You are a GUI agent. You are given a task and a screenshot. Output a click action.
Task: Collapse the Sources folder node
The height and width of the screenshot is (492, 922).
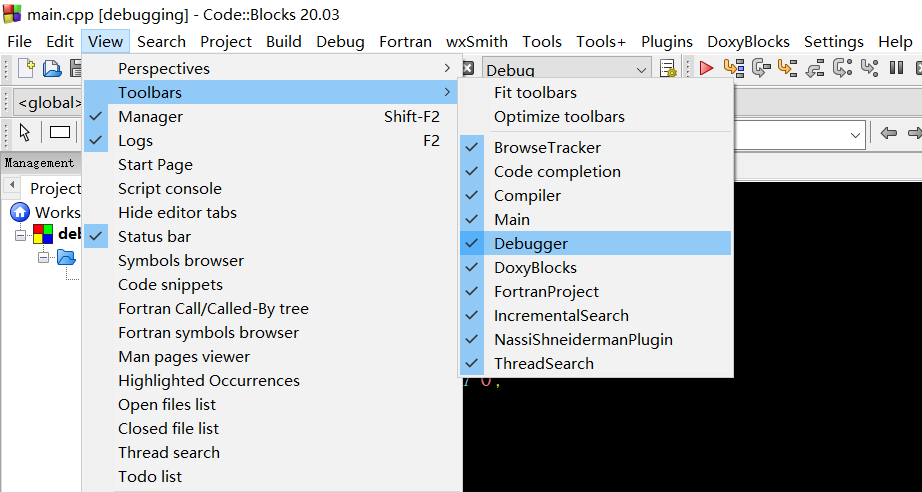tap(44, 257)
